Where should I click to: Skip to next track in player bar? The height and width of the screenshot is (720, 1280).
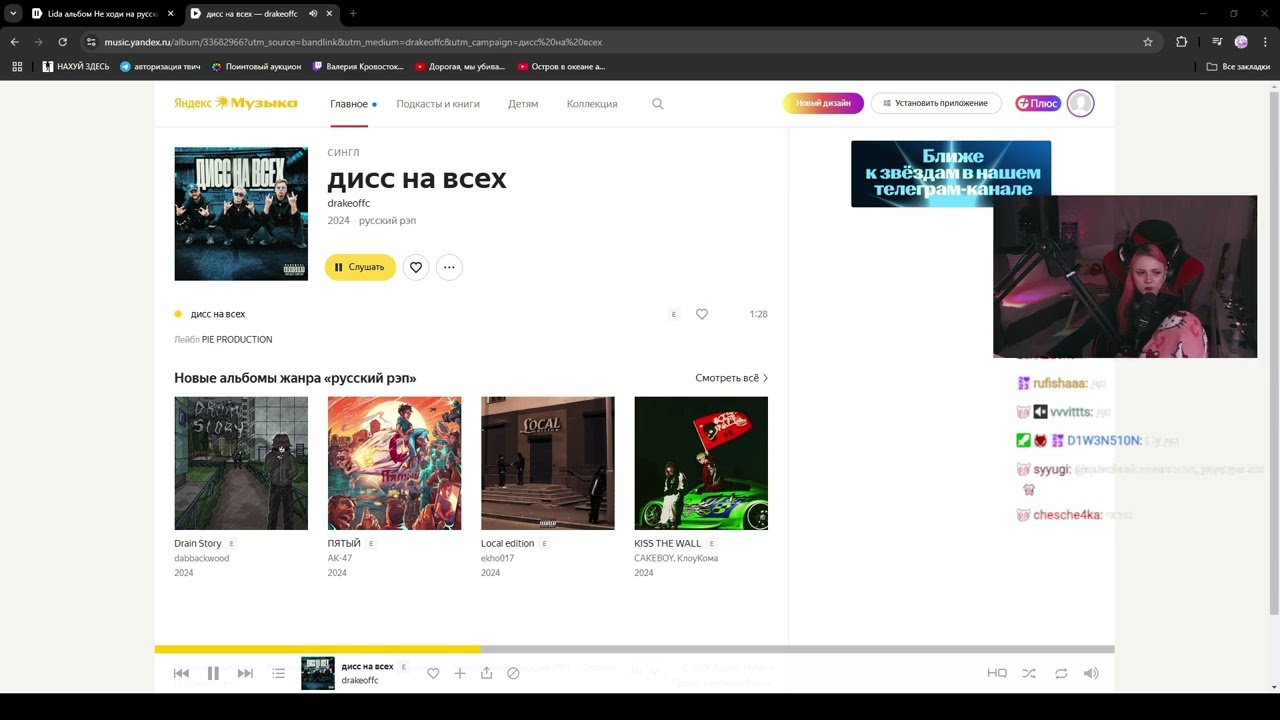tap(245, 673)
